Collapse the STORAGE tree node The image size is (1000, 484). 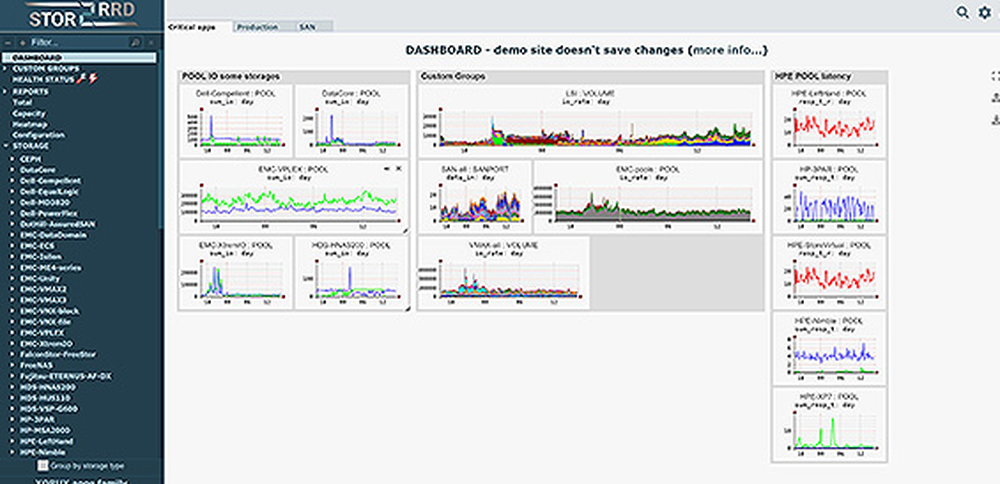coord(6,146)
